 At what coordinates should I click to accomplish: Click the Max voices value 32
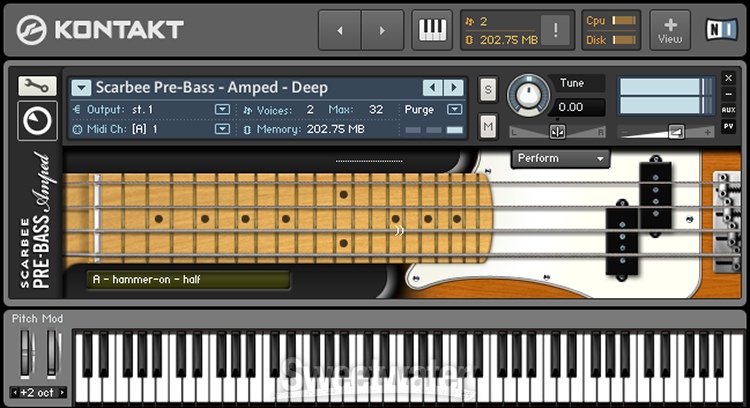click(x=376, y=110)
